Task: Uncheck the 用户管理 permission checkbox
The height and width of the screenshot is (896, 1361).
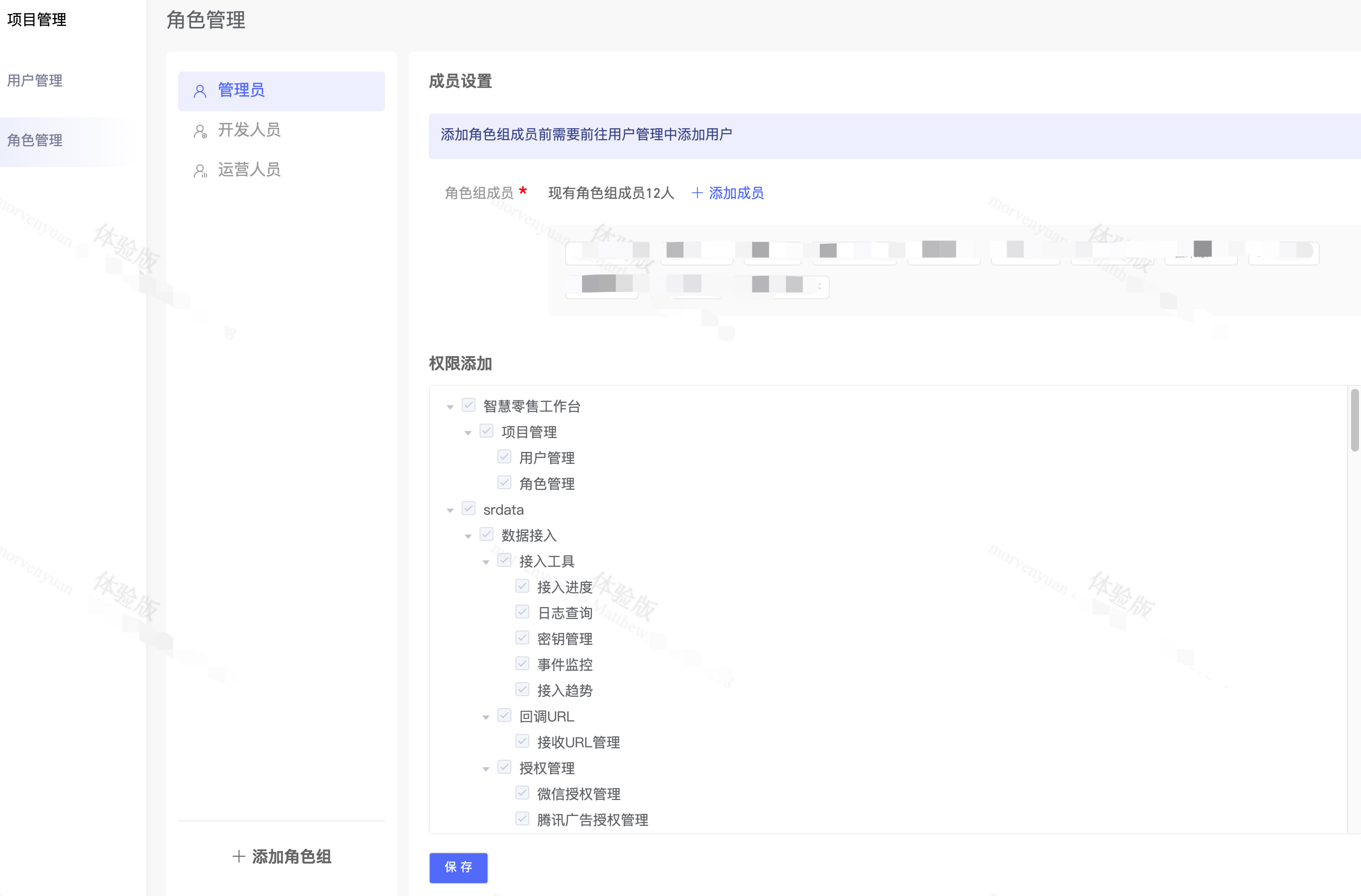Action: point(504,456)
